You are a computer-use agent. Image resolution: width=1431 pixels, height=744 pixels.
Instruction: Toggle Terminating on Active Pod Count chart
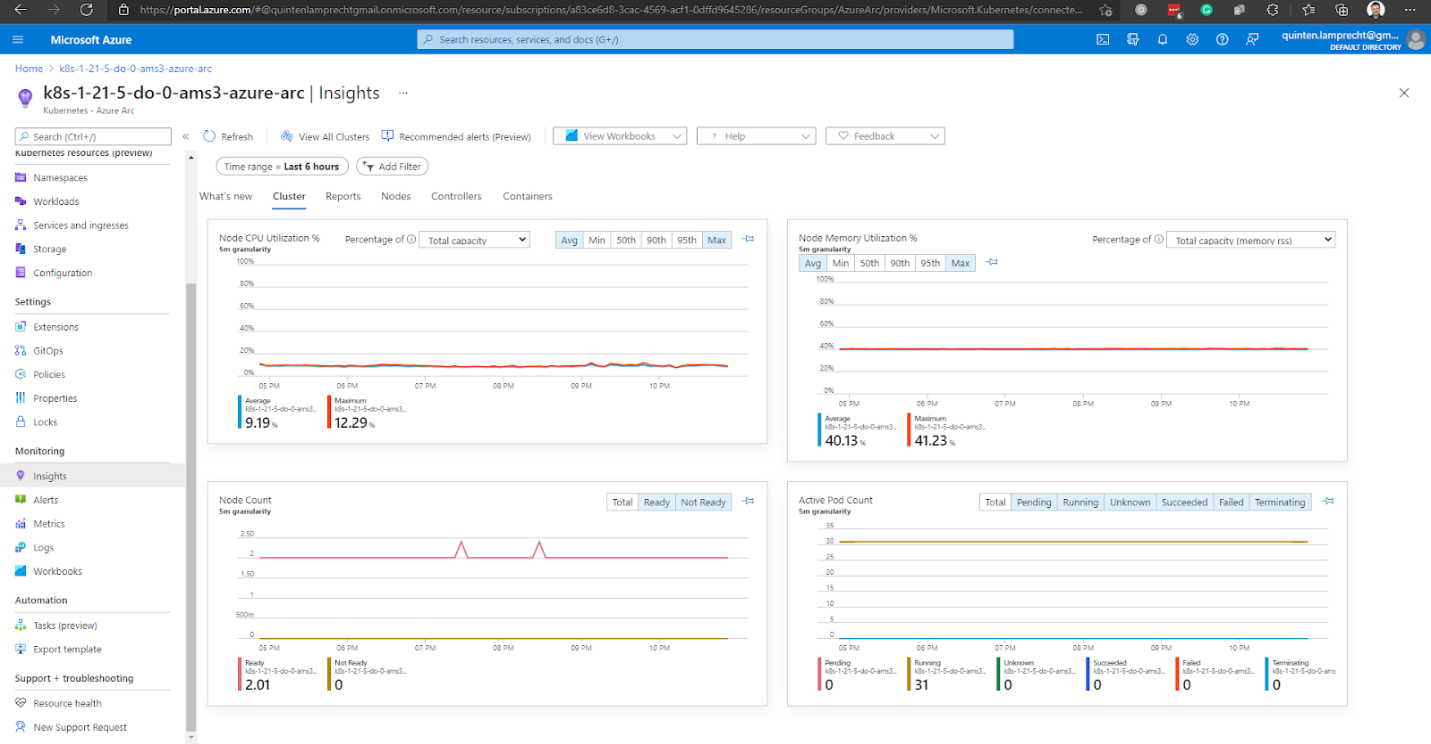1280,502
